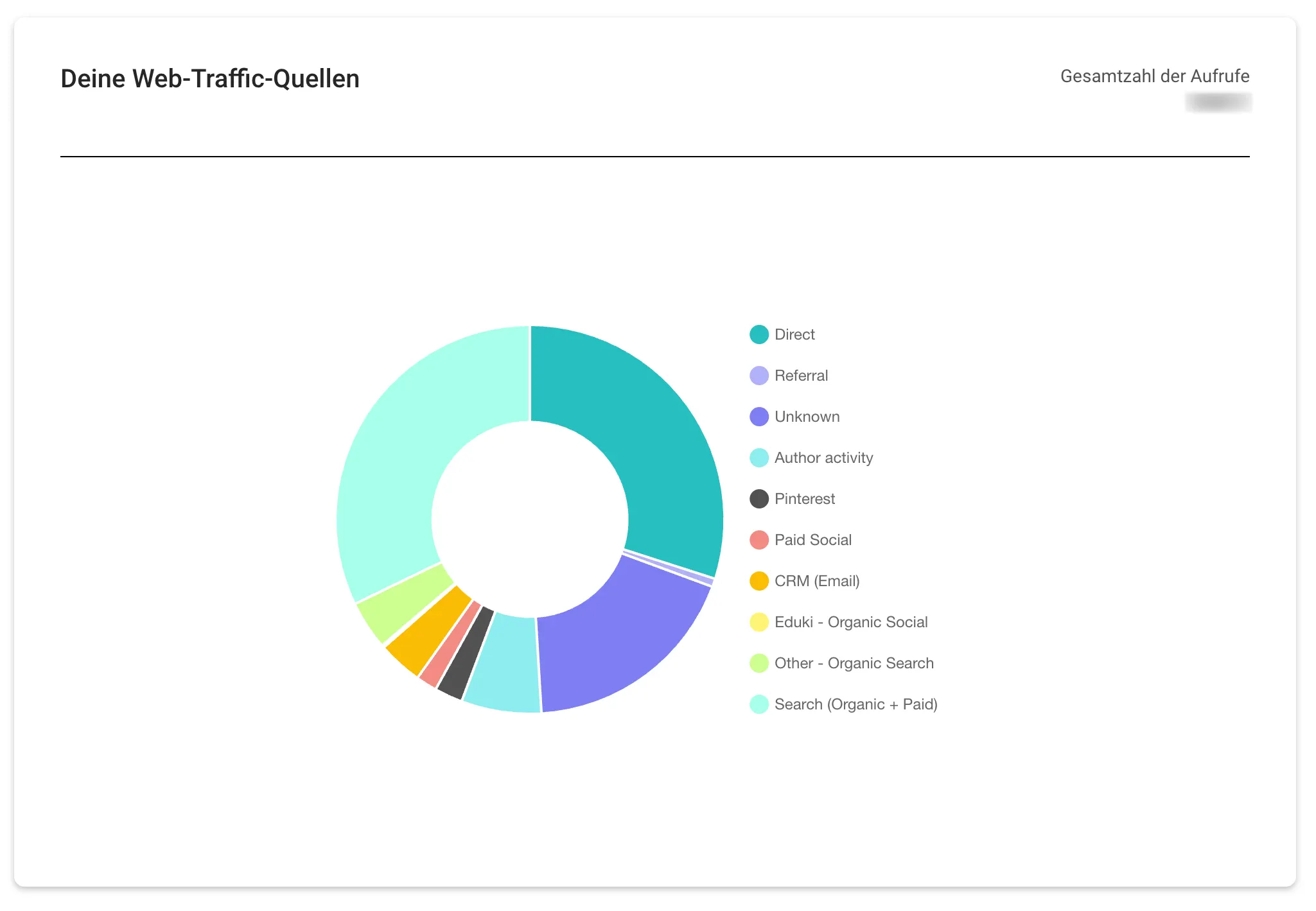
Task: Click the Direct legend color dot
Action: [x=759, y=334]
